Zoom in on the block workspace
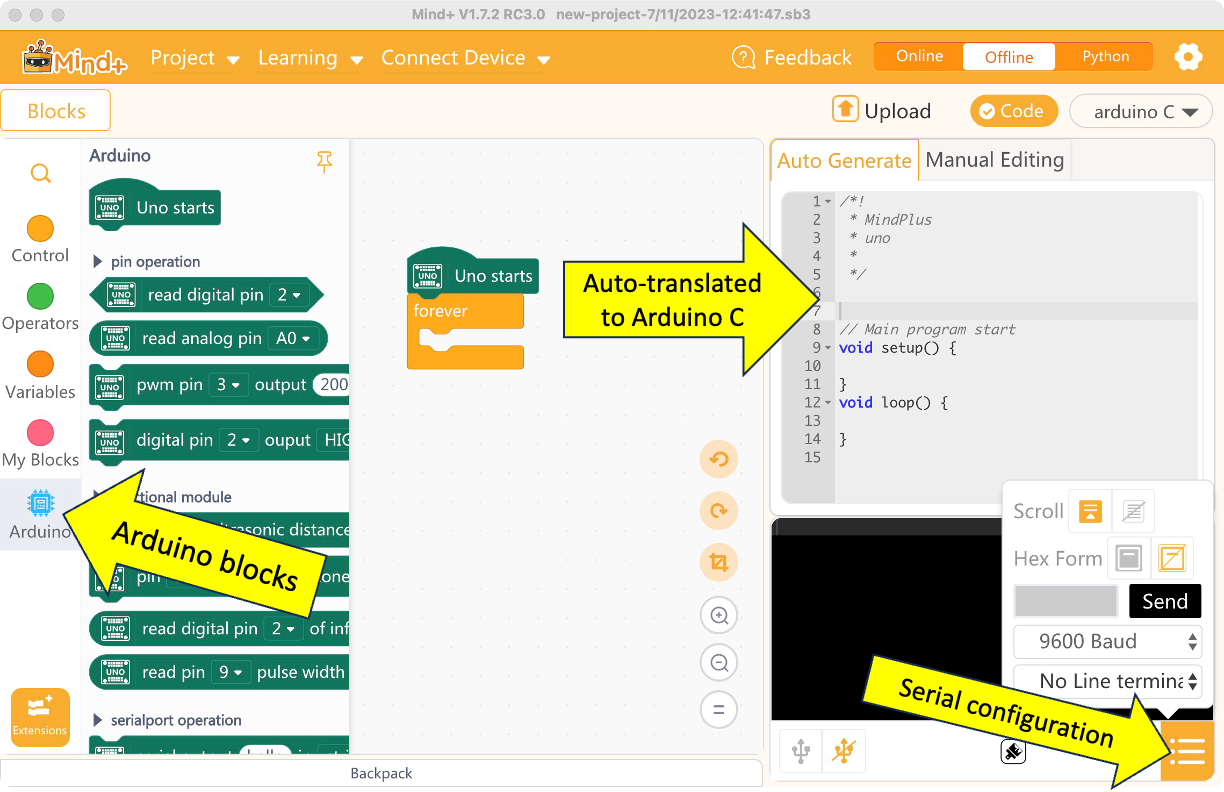Viewport: 1224px width, 792px height. pyautogui.click(x=718, y=615)
